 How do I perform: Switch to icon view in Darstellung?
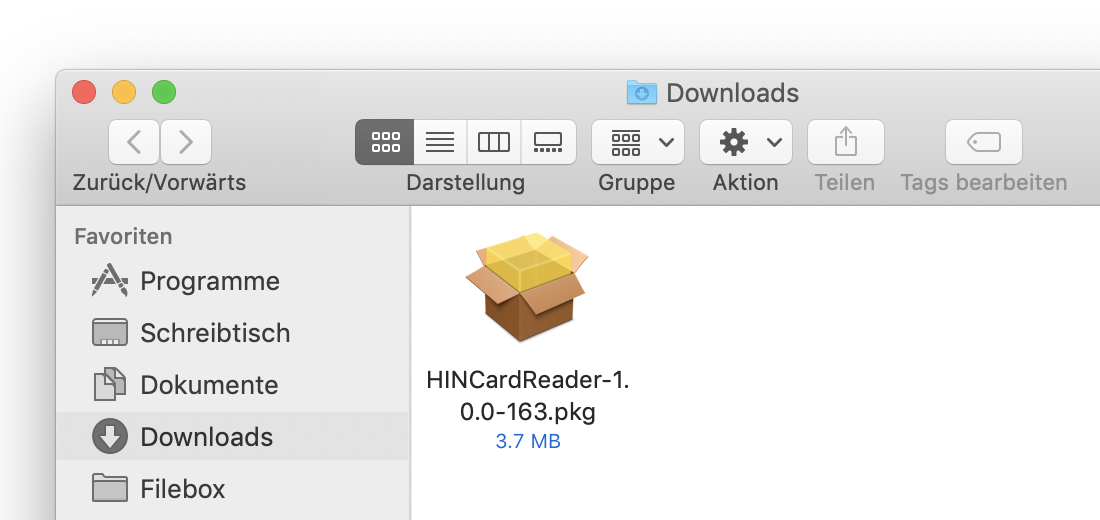click(x=384, y=142)
